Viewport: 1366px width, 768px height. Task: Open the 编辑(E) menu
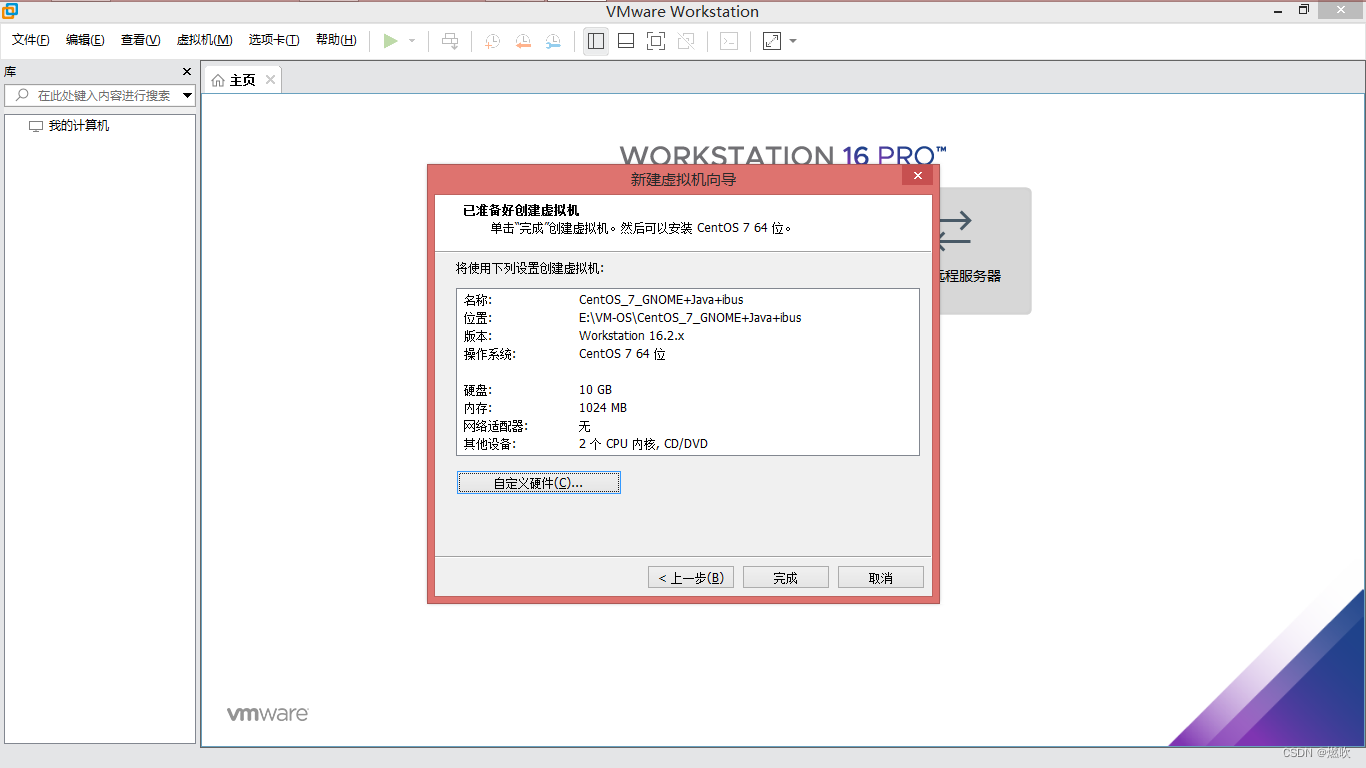click(85, 40)
